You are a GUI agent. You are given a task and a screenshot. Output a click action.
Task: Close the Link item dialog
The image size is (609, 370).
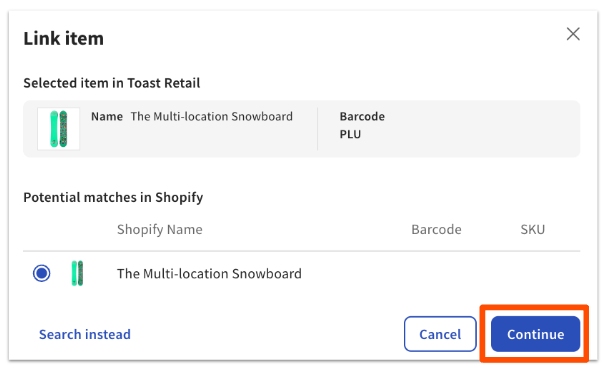(x=573, y=34)
